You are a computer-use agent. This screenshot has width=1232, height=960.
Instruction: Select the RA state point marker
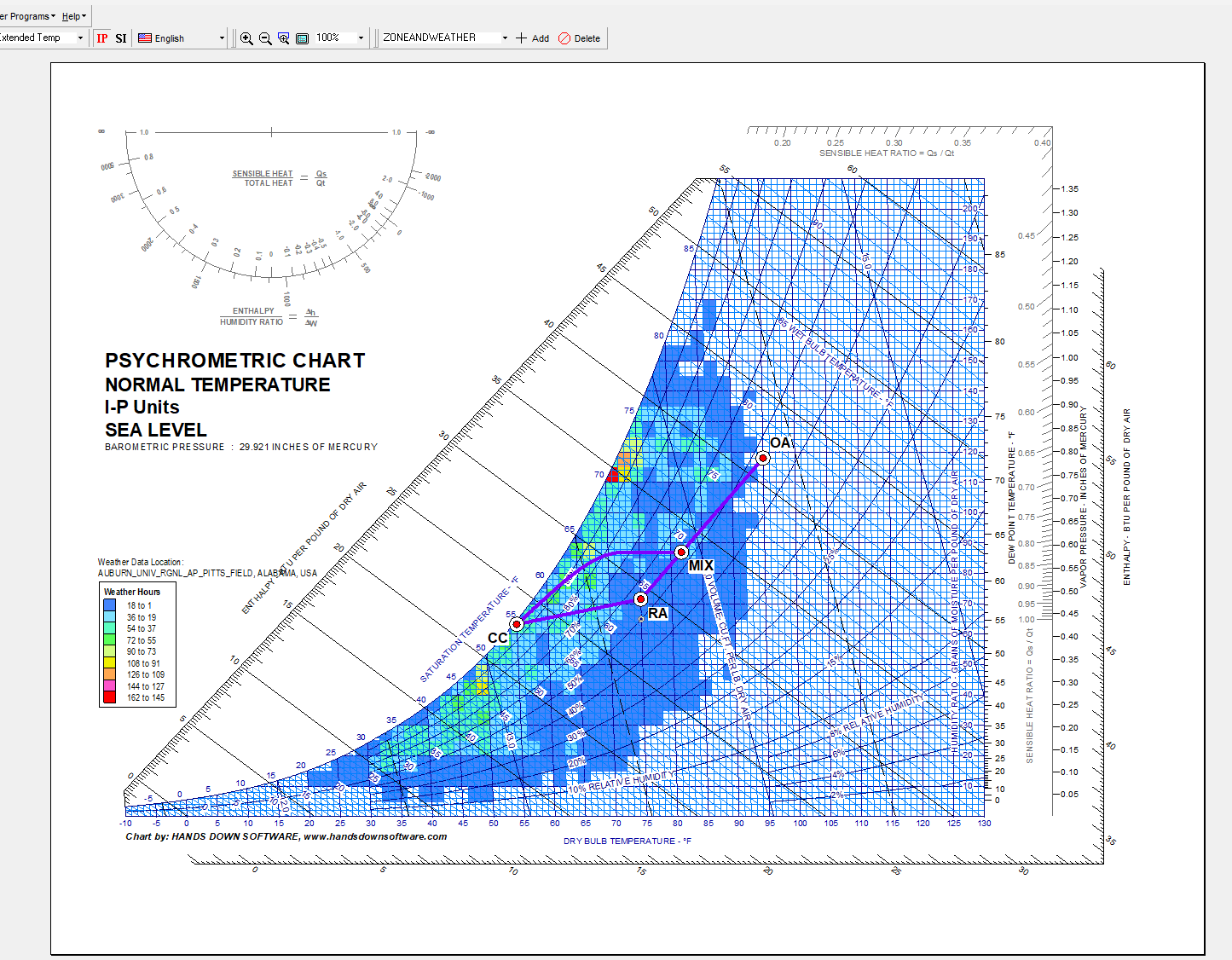(641, 599)
